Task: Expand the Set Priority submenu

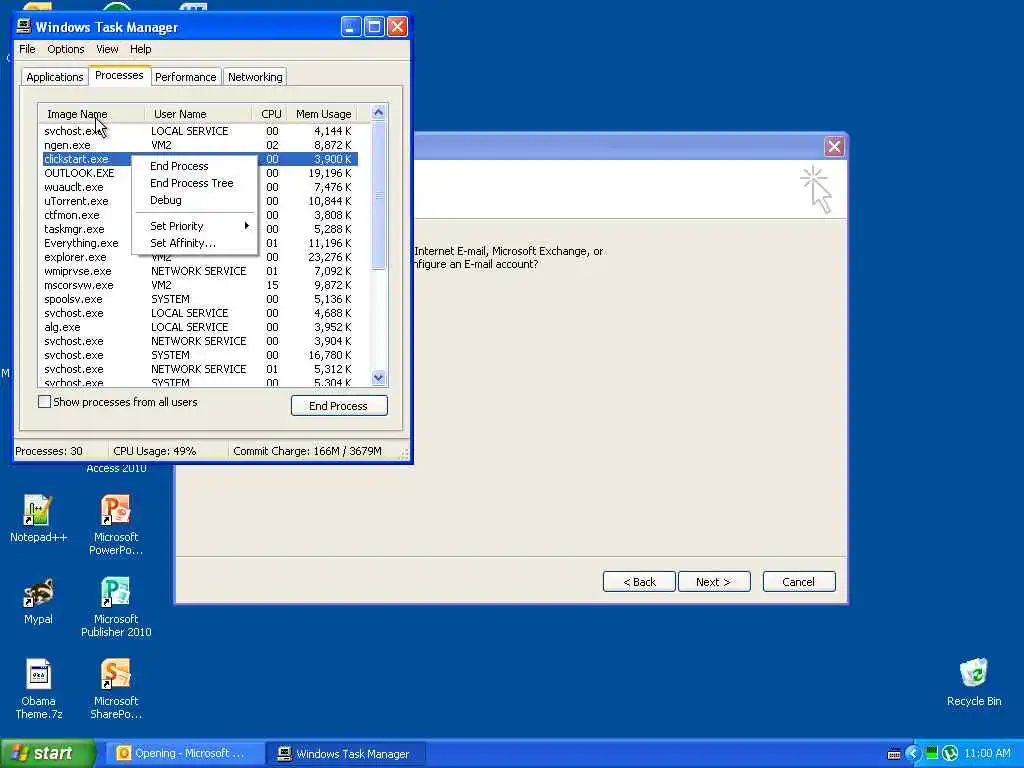Action: click(x=193, y=226)
